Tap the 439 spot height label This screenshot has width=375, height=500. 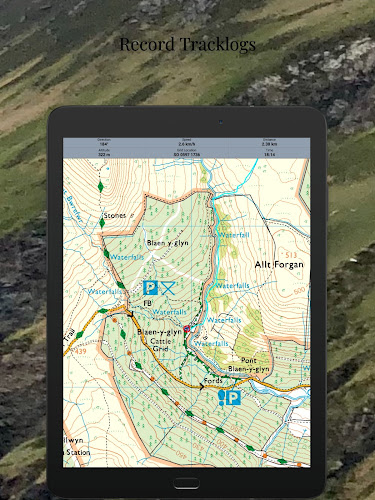tap(80, 351)
